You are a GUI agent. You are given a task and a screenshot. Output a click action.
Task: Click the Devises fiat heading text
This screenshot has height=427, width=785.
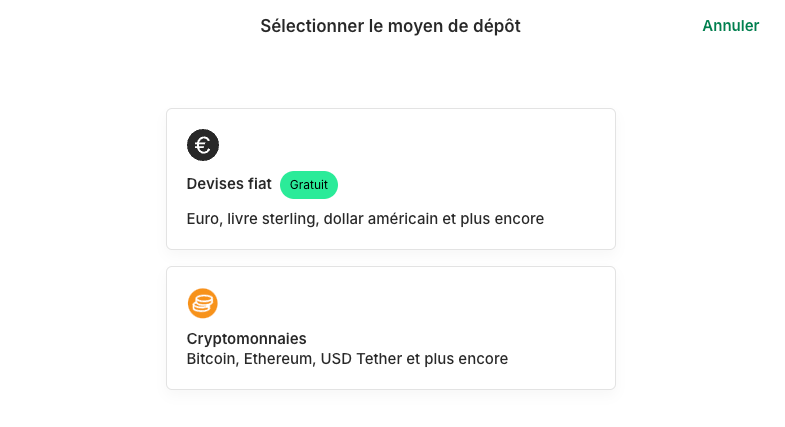pyautogui.click(x=229, y=185)
